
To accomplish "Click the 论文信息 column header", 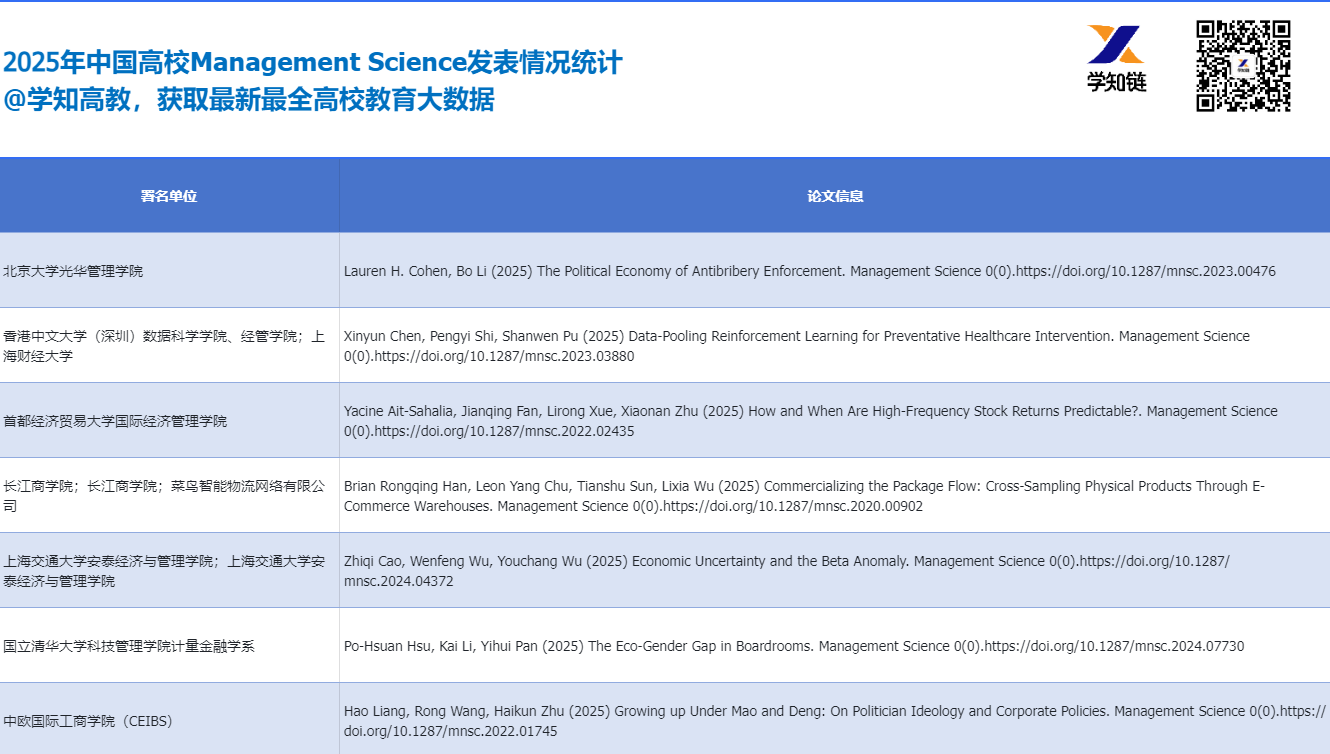I will 835,196.
